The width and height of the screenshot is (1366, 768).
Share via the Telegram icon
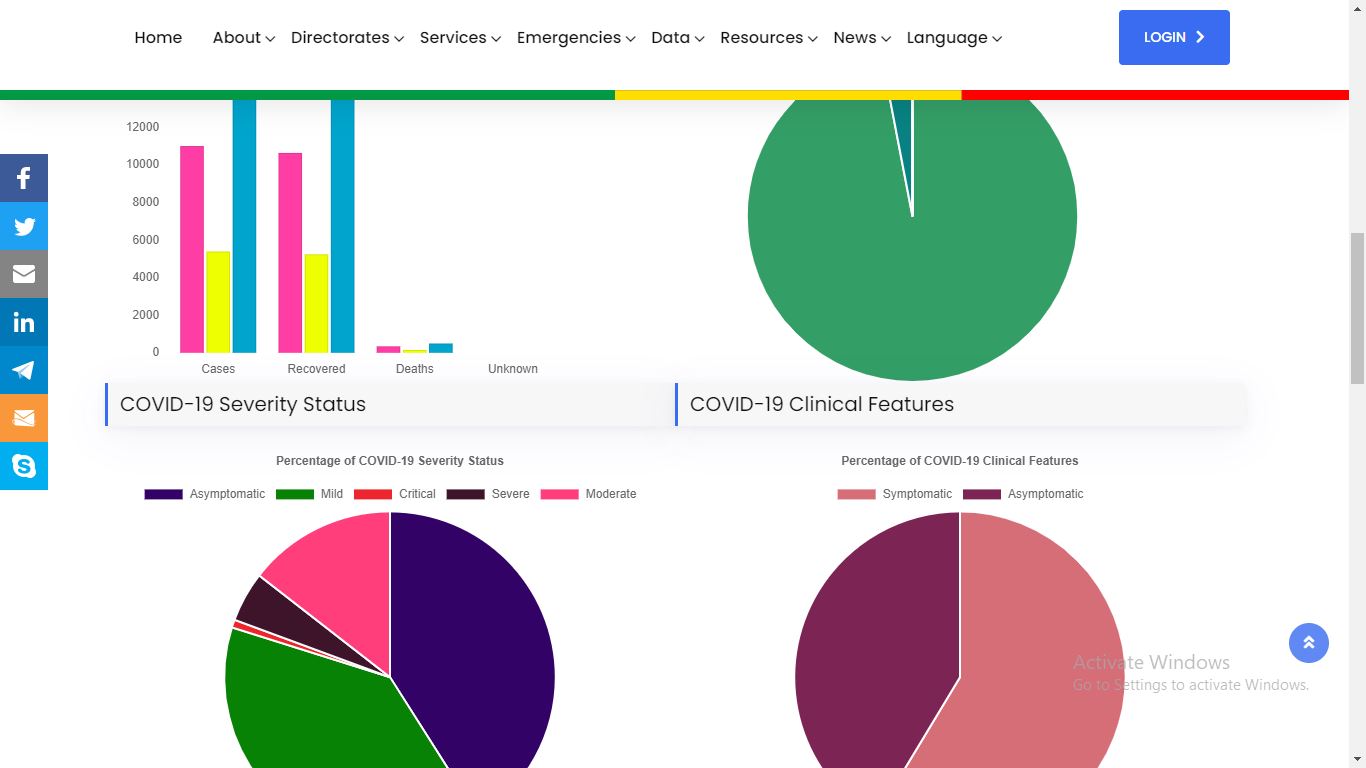coord(24,369)
